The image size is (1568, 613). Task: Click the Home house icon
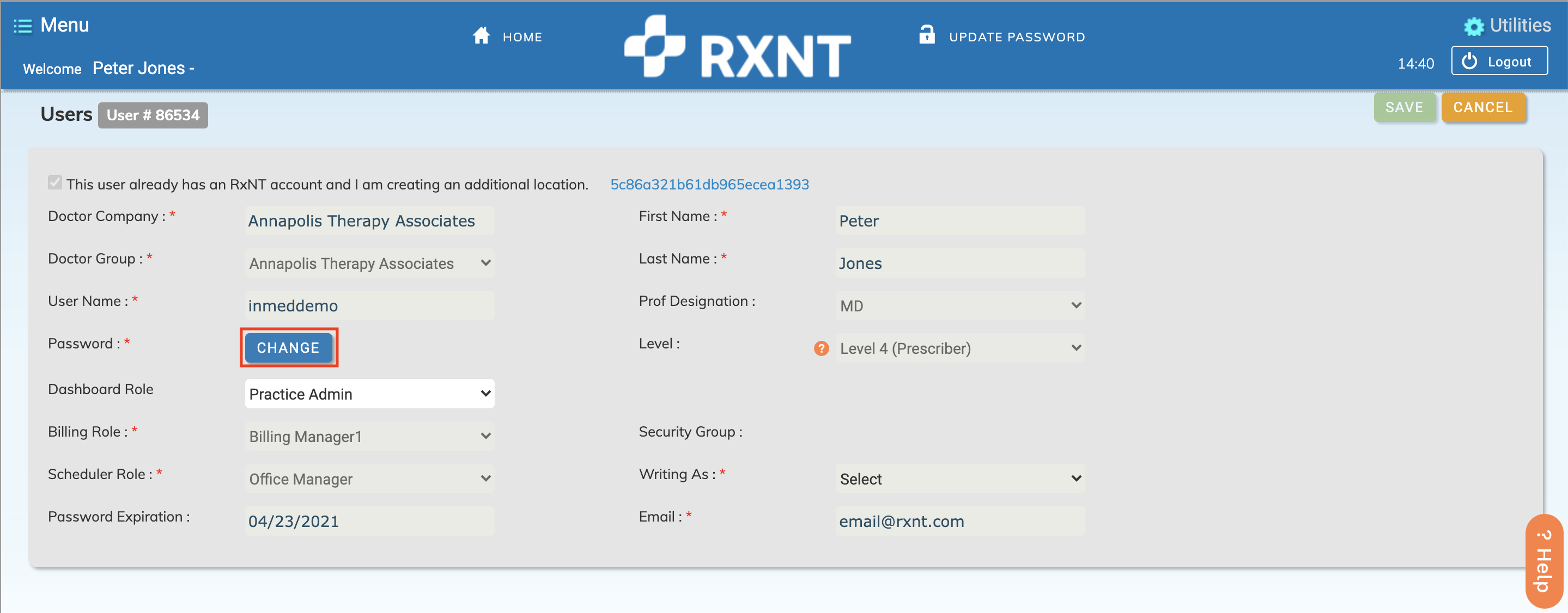click(x=482, y=36)
